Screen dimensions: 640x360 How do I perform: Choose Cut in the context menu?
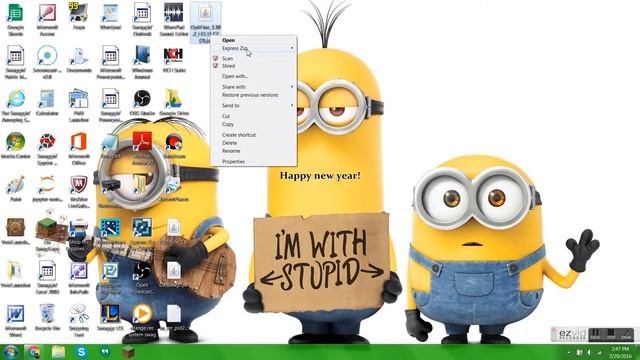click(253, 116)
